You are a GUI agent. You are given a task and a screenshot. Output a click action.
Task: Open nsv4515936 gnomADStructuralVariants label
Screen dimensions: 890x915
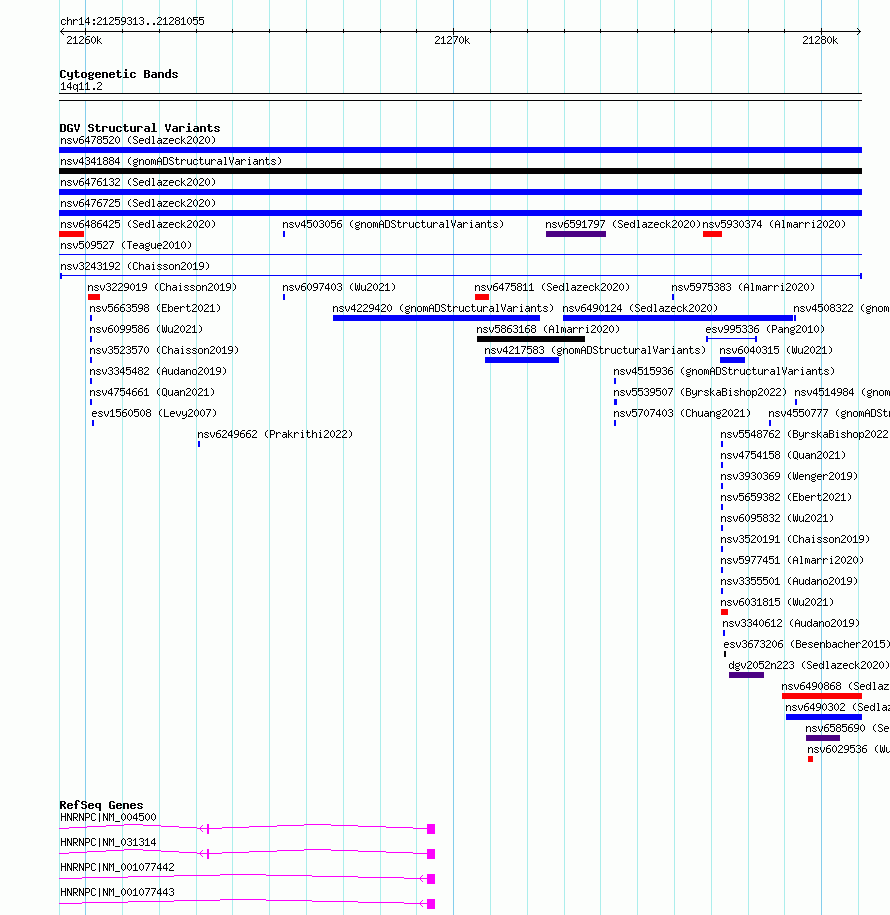[x=724, y=371]
